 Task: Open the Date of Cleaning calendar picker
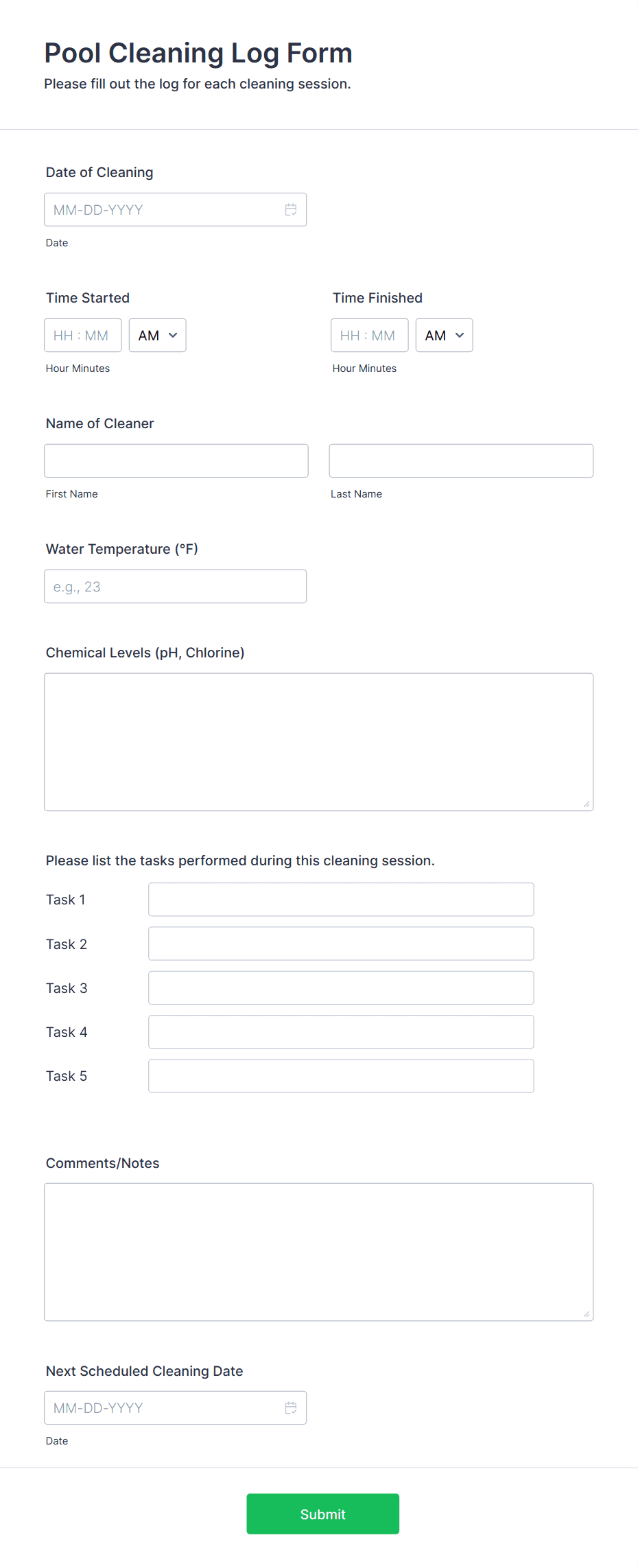click(291, 209)
